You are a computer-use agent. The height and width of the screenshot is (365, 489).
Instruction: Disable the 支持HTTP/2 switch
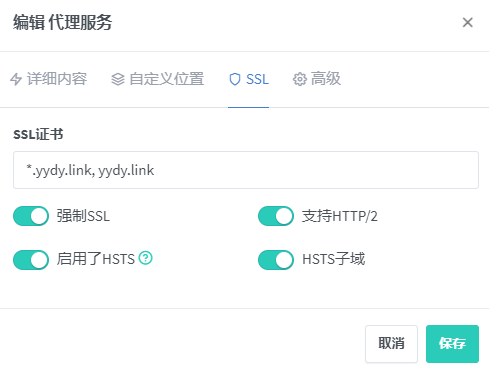276,216
